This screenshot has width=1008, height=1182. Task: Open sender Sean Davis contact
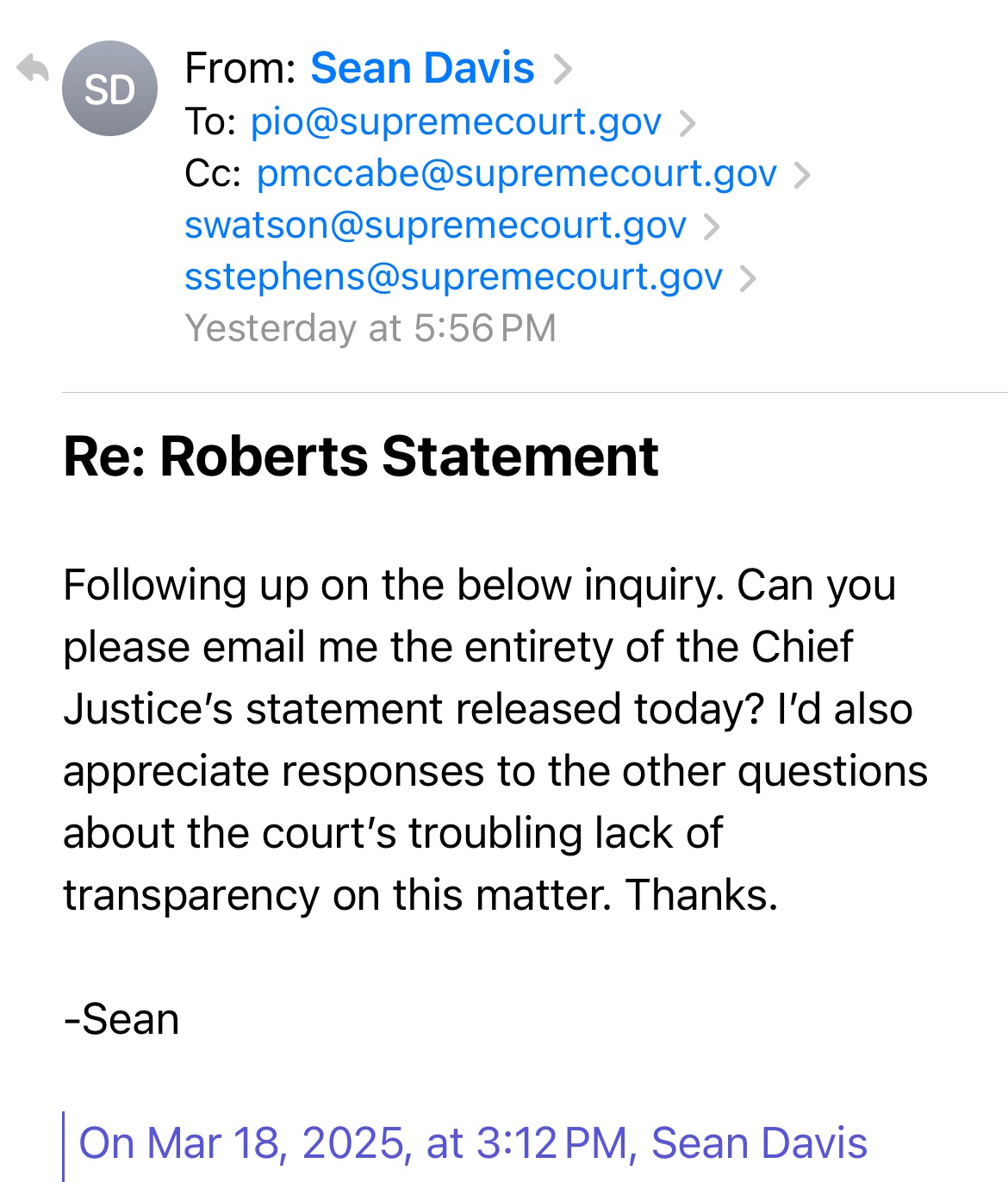[x=422, y=68]
